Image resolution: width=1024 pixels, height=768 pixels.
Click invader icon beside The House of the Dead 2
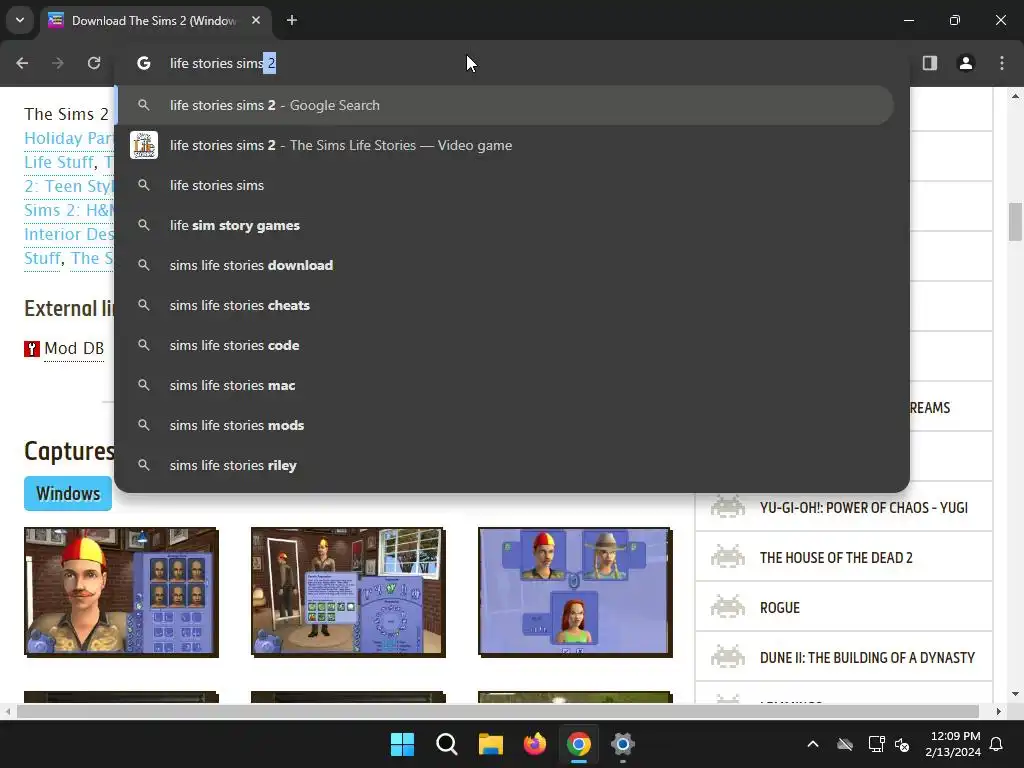click(x=728, y=556)
